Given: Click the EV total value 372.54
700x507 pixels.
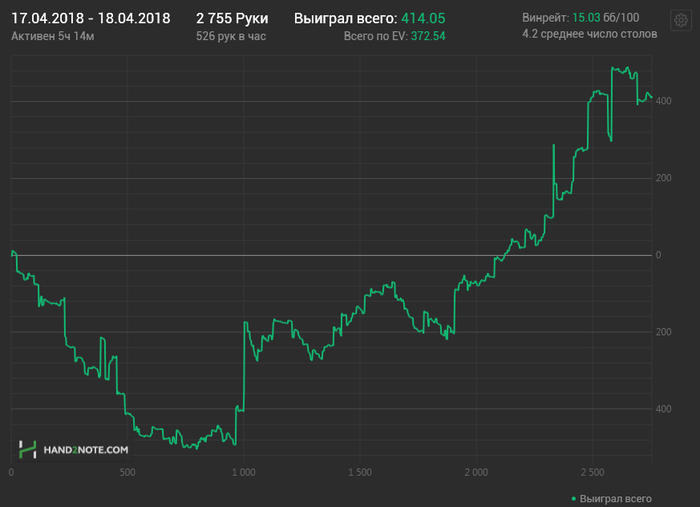Looking at the screenshot, I should click(428, 36).
